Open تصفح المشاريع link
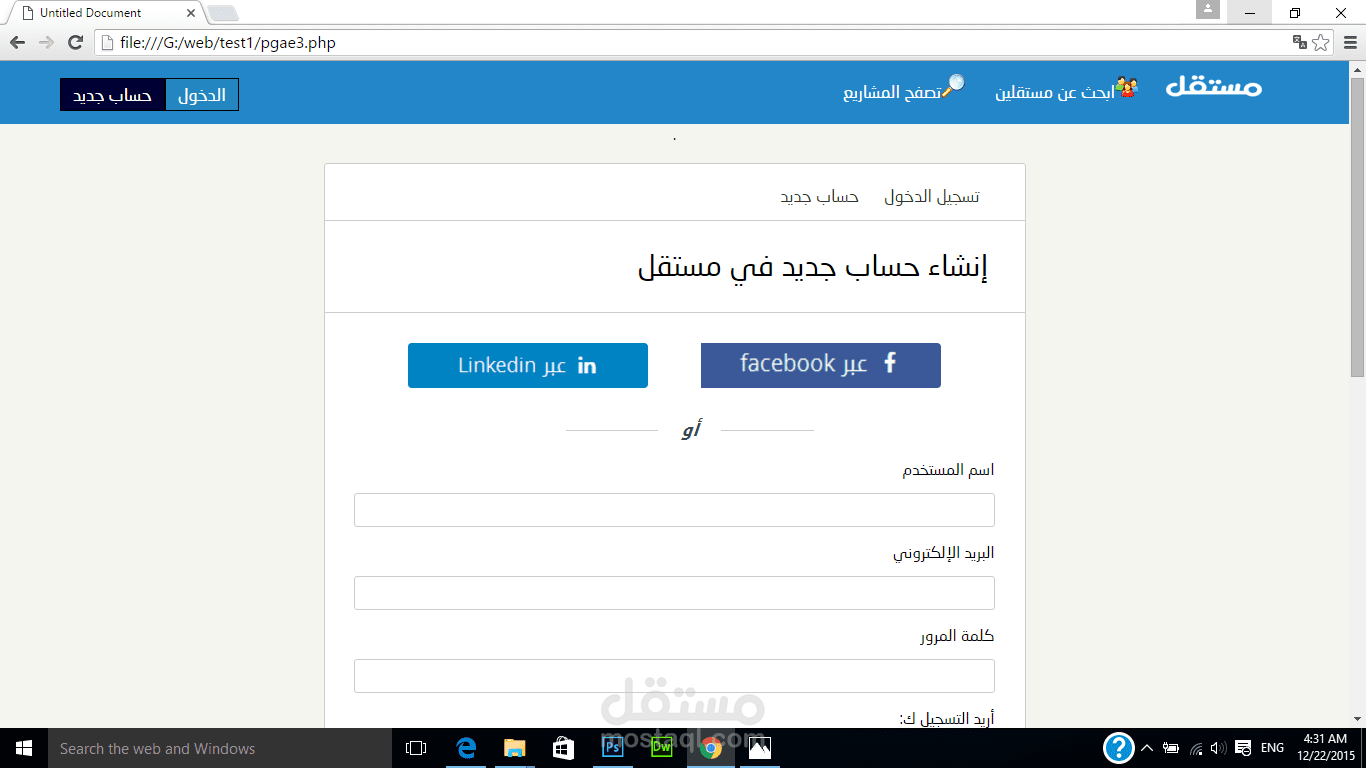The width and height of the screenshot is (1366, 768). [x=892, y=93]
